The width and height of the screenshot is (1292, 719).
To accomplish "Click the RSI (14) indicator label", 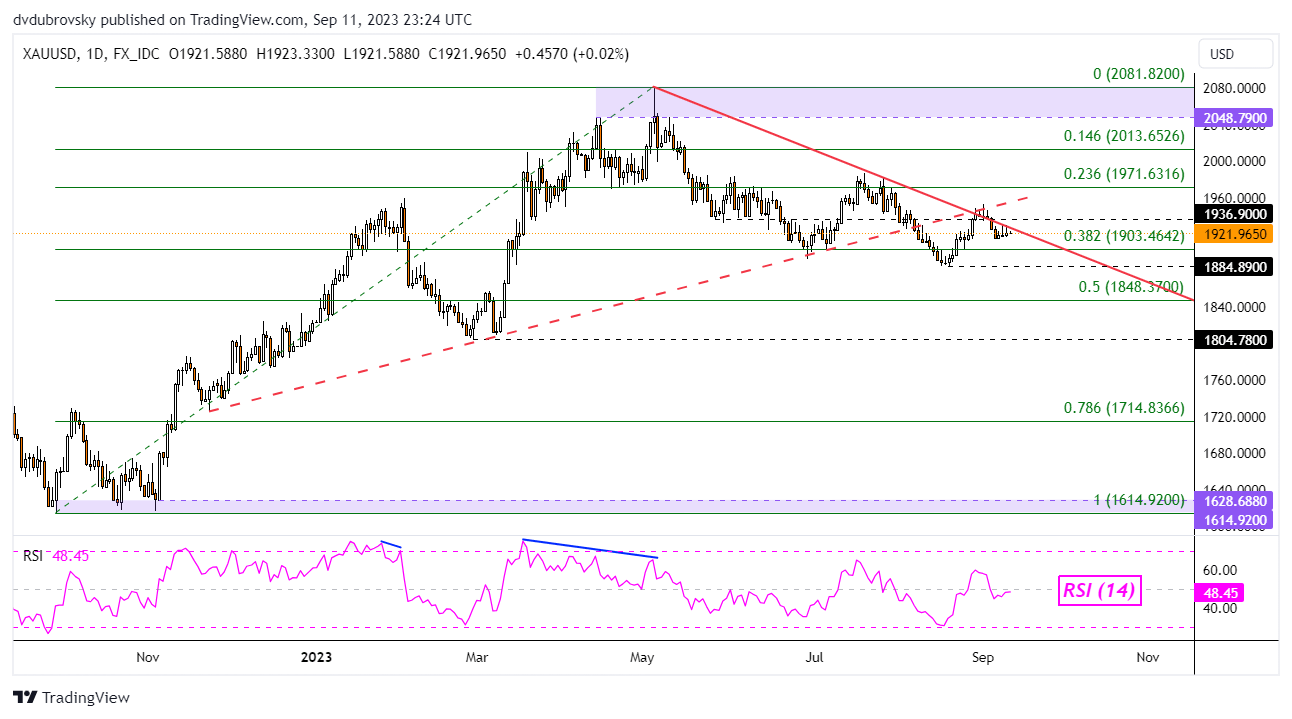I will [1098, 591].
